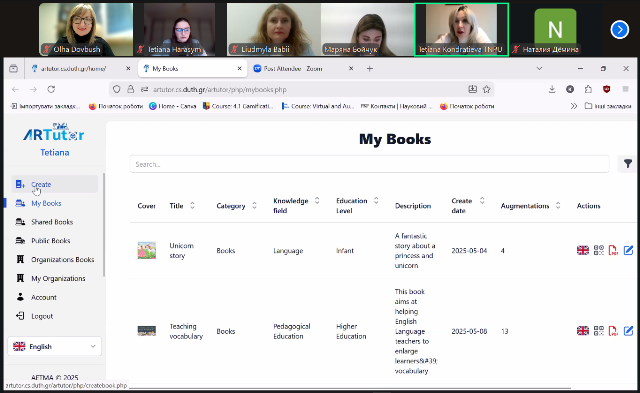The height and width of the screenshot is (393, 640).
Task: Open Course: Virtual and Au... bookmark
Action: tap(318, 106)
